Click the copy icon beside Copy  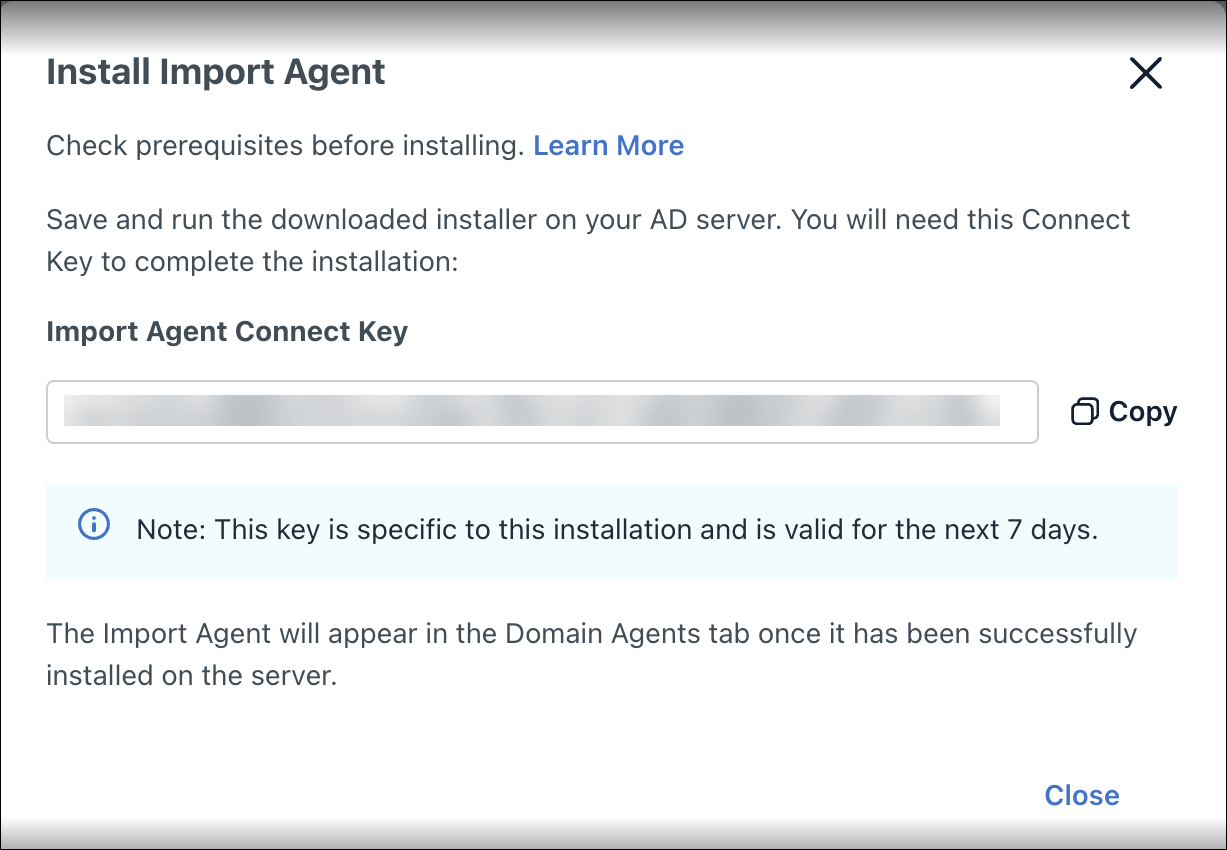tap(1084, 412)
